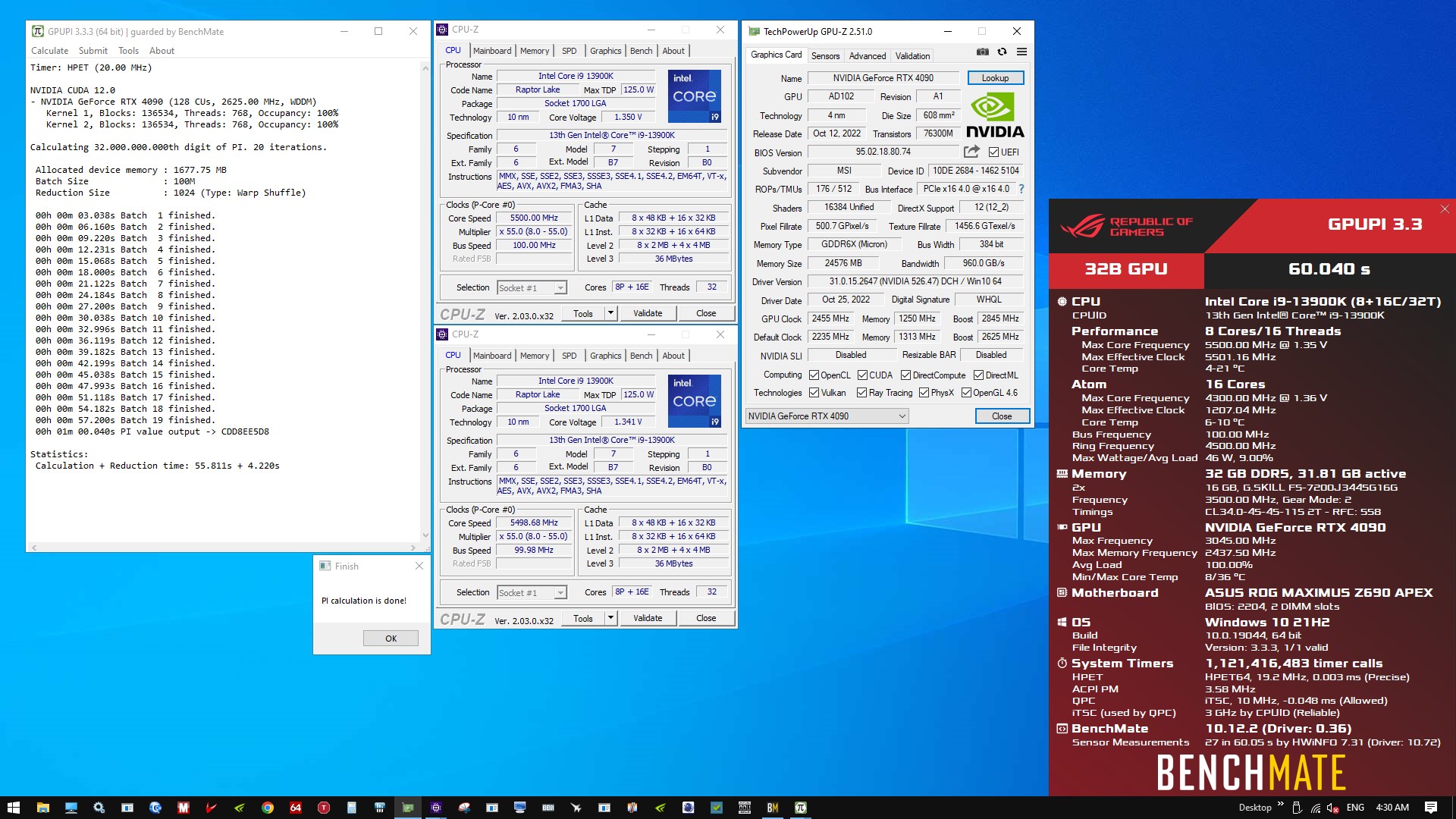
Task: Open the About menu in GPUPI
Action: (x=162, y=51)
